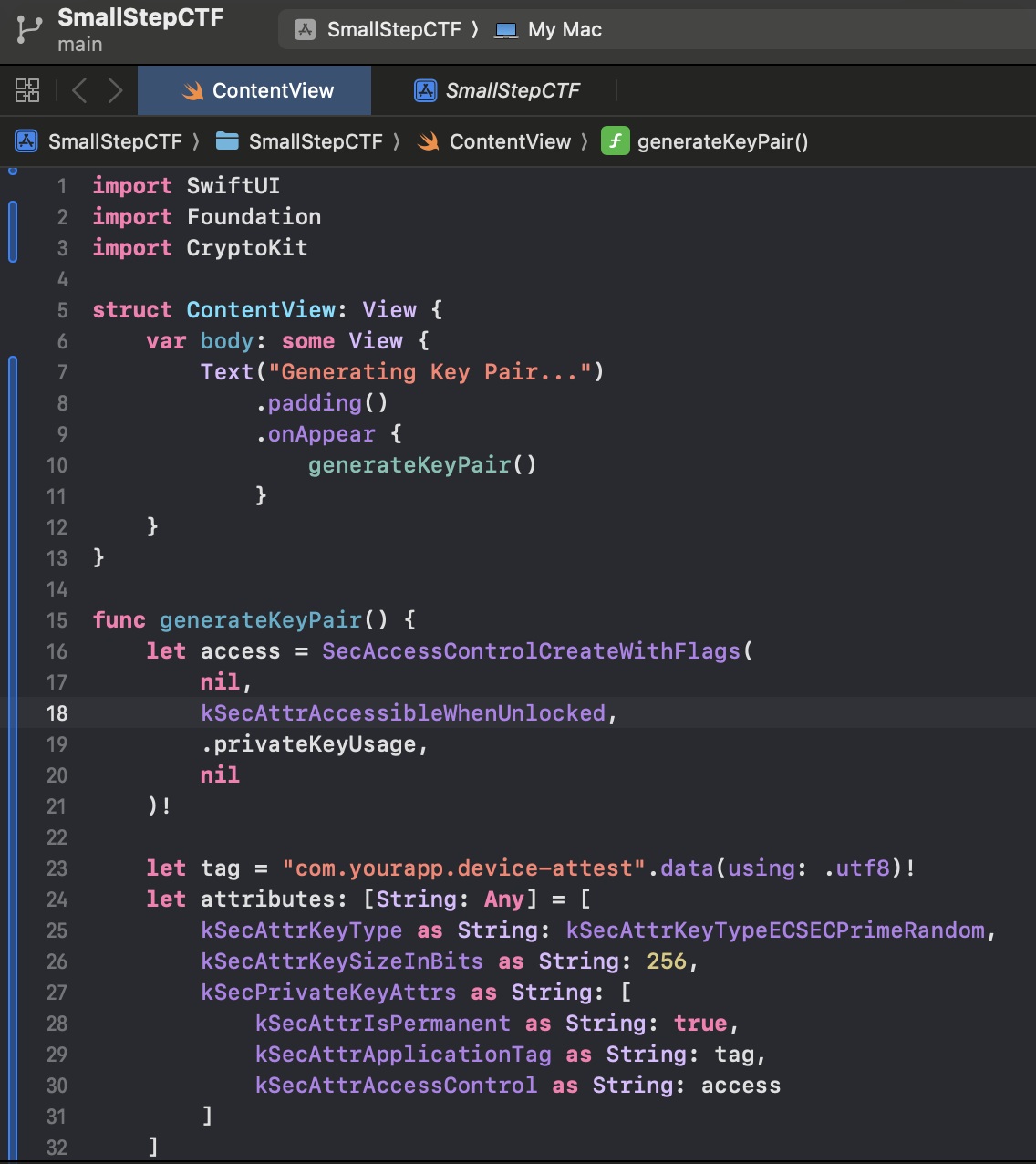The height and width of the screenshot is (1164, 1036).
Task: Open the breadcrumb chevron after ContentView
Action: point(585,141)
